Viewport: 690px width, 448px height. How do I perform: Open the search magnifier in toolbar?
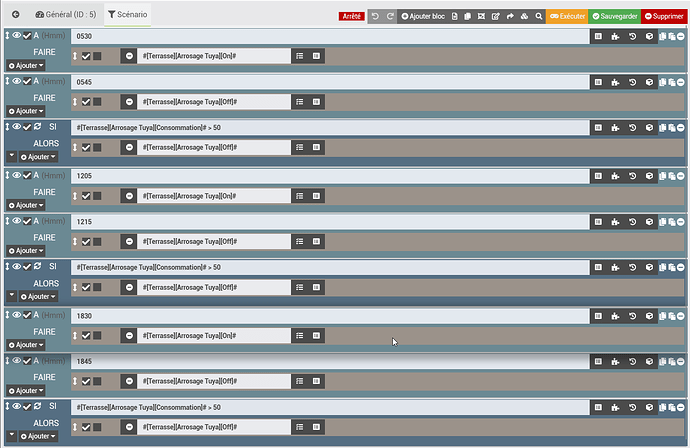[539, 16]
